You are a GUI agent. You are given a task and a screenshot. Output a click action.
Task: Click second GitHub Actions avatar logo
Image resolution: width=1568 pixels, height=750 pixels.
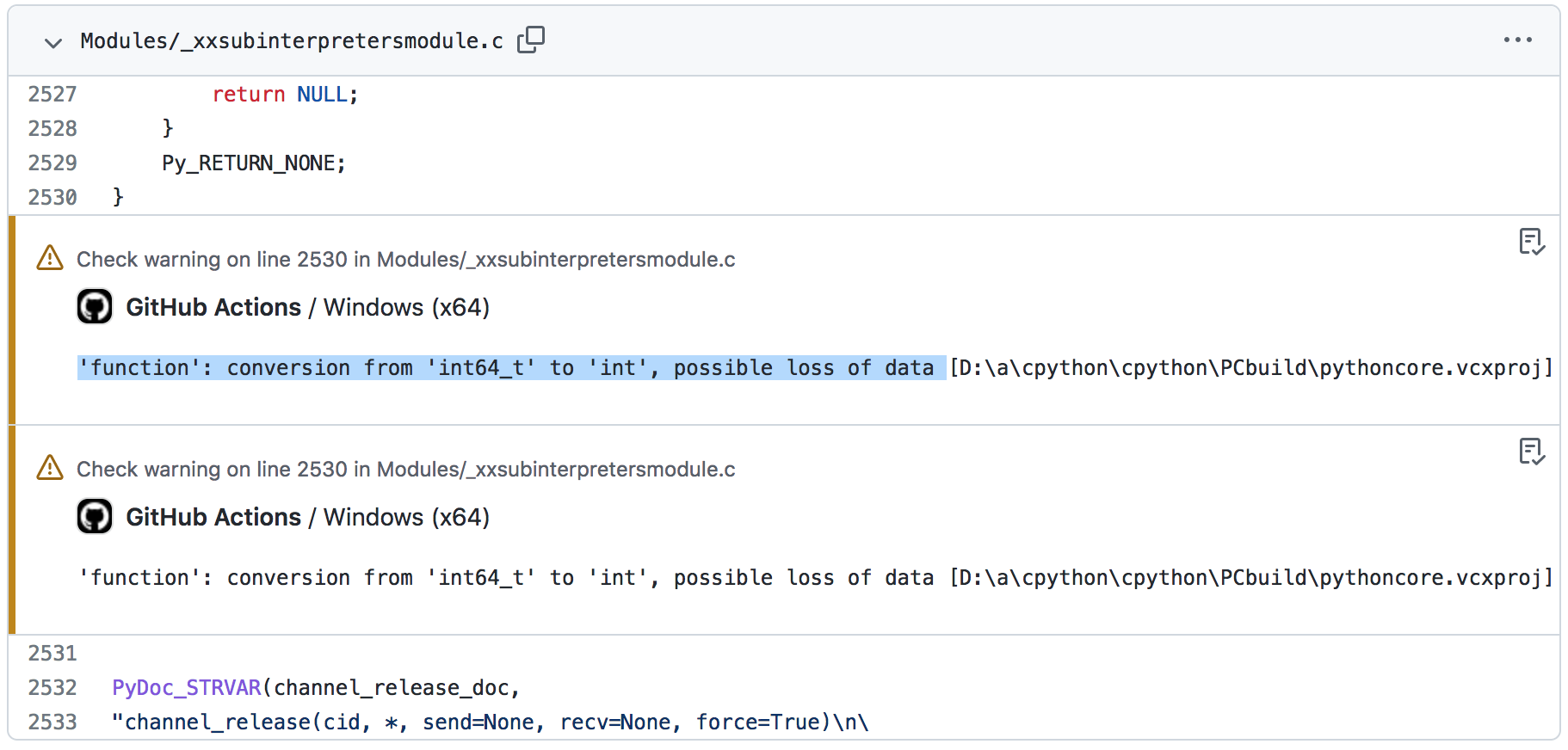click(x=95, y=516)
